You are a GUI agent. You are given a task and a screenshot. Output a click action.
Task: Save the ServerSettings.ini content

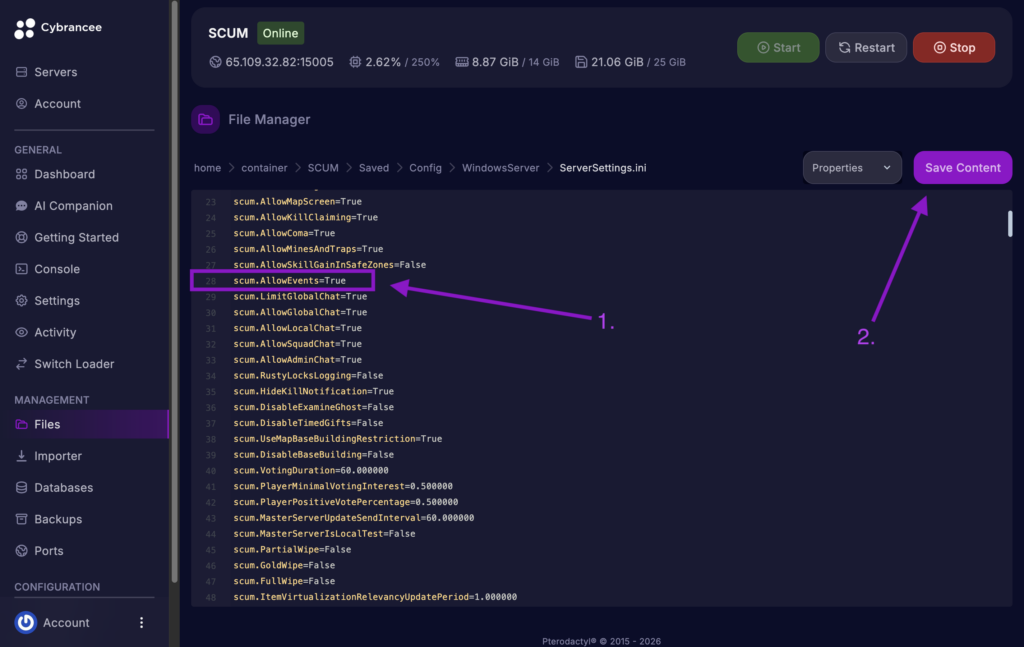click(x=962, y=167)
